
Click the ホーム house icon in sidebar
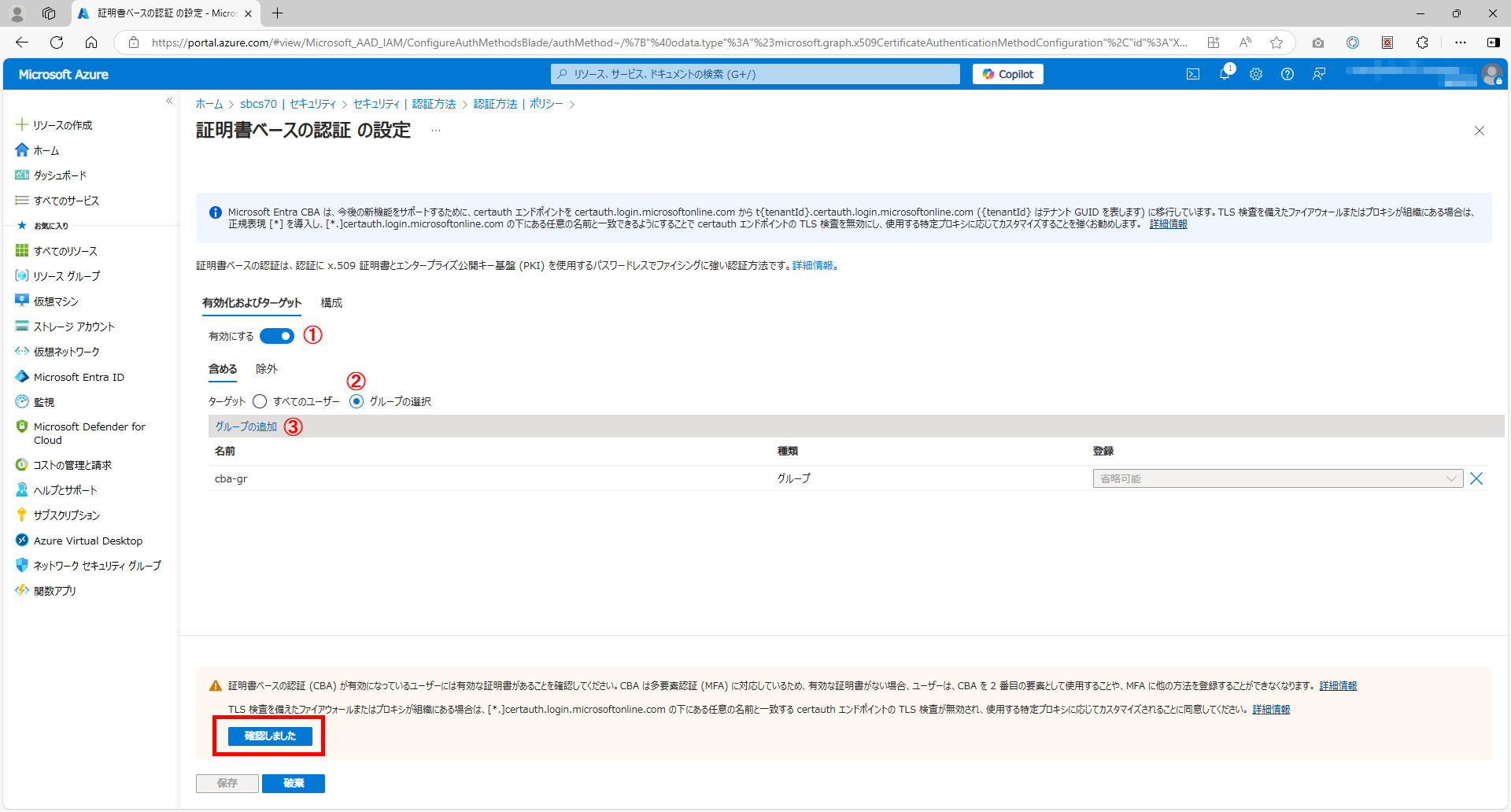click(x=22, y=149)
